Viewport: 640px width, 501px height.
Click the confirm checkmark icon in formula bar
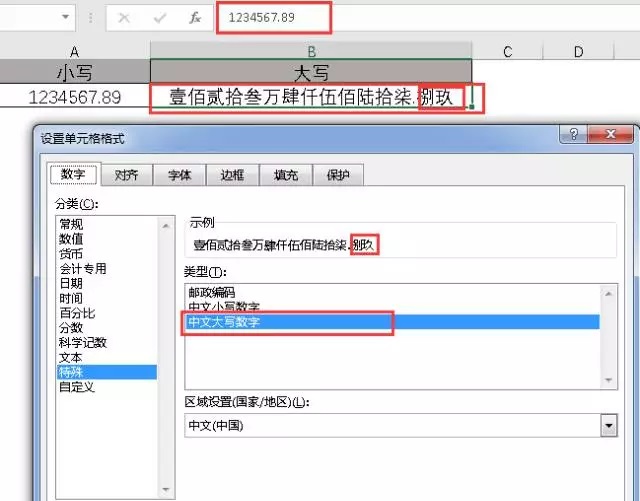click(x=160, y=18)
